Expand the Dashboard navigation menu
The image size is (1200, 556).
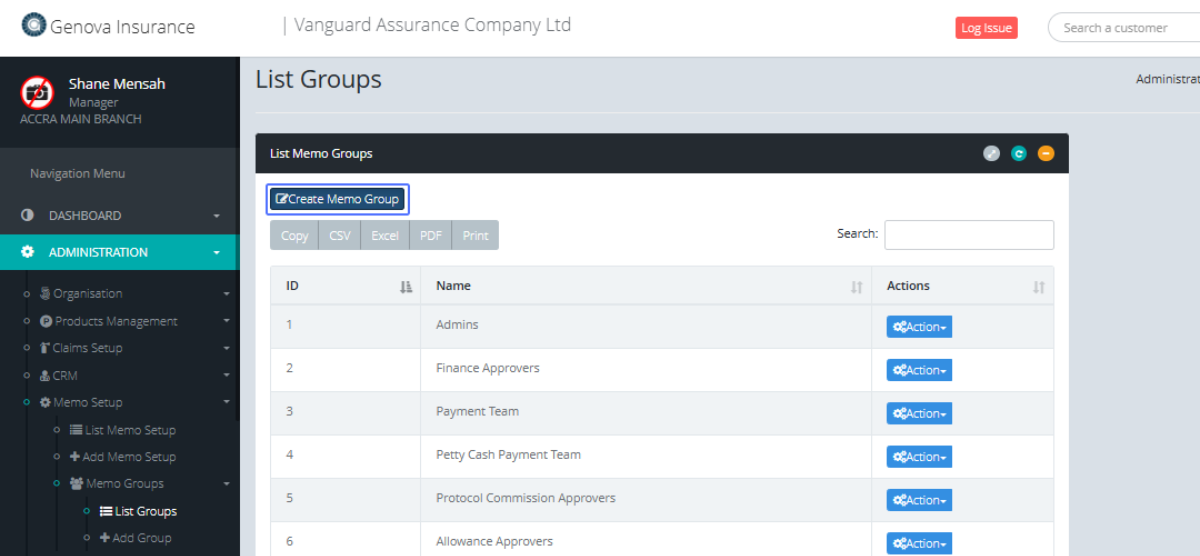coord(118,216)
